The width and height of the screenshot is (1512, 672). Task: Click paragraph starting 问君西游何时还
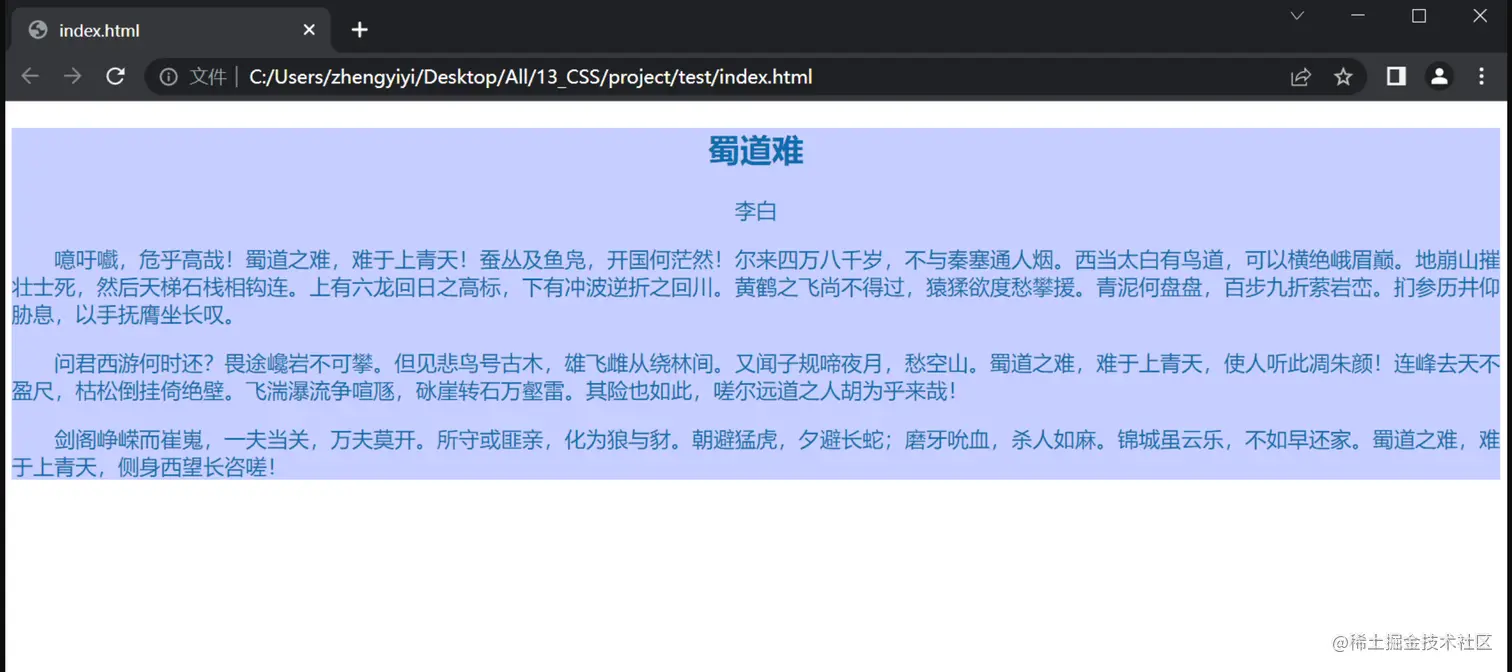pyautogui.click(x=756, y=376)
